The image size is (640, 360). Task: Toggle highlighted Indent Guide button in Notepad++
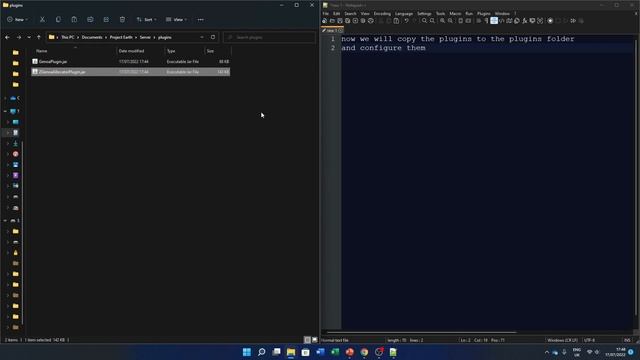pyautogui.click(x=494, y=20)
